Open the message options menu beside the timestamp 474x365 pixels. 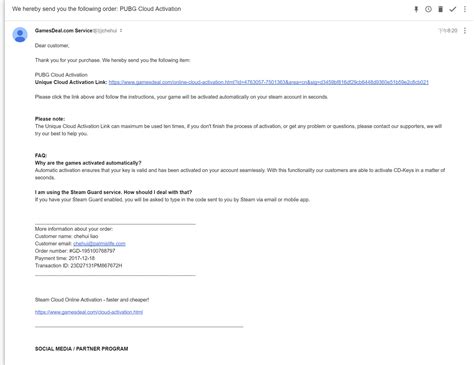[465, 31]
